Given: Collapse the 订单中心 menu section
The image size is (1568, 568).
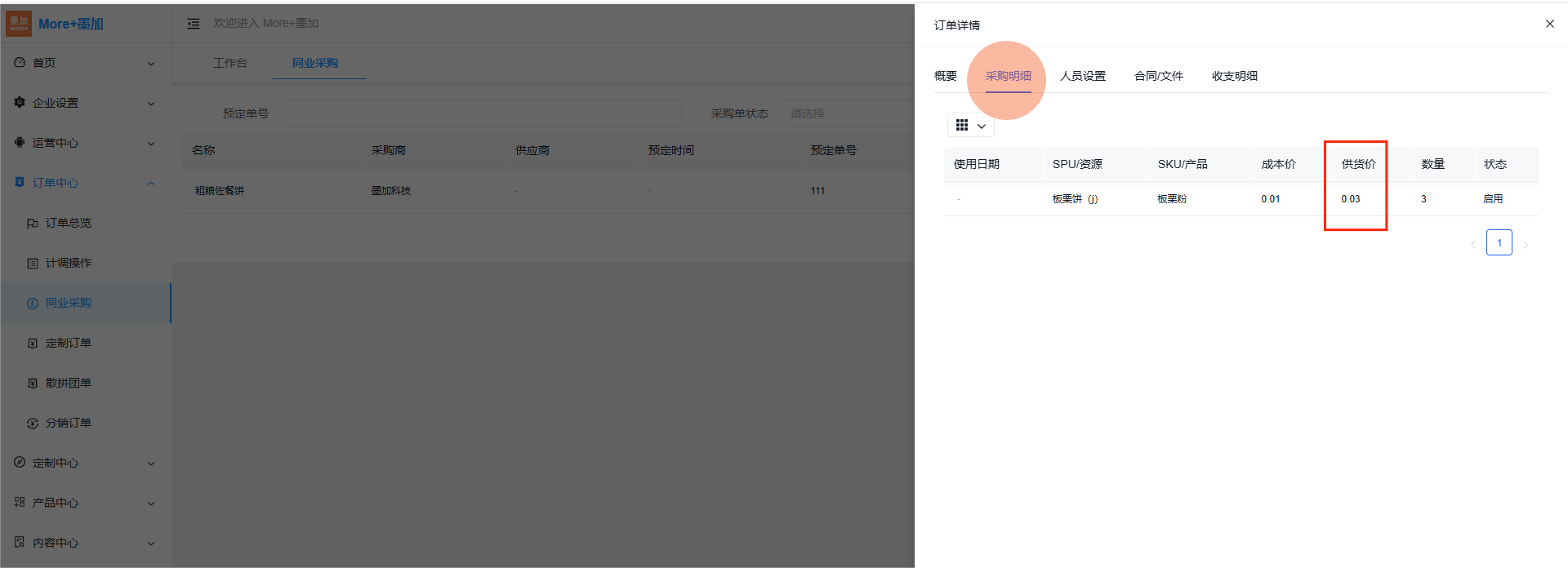Looking at the screenshot, I should point(82,183).
